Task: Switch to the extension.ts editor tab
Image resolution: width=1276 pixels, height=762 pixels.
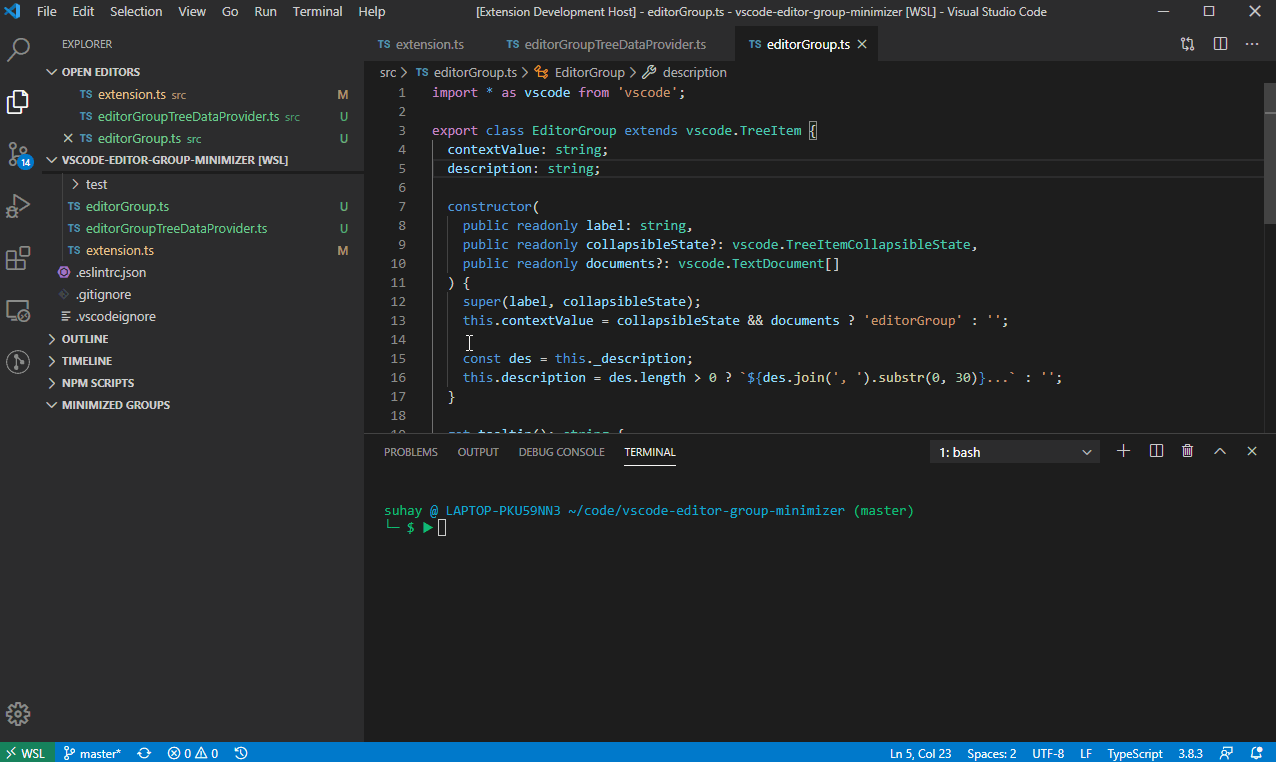Action: tap(421, 44)
